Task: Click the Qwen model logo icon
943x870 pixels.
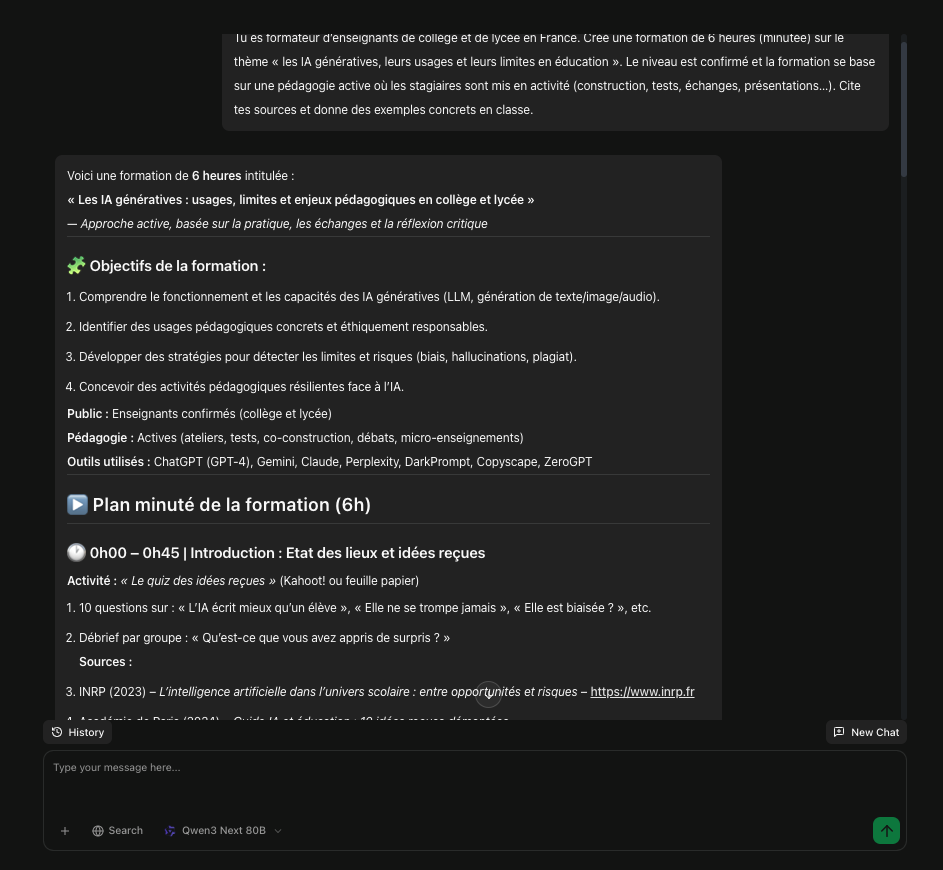Action: tap(170, 831)
